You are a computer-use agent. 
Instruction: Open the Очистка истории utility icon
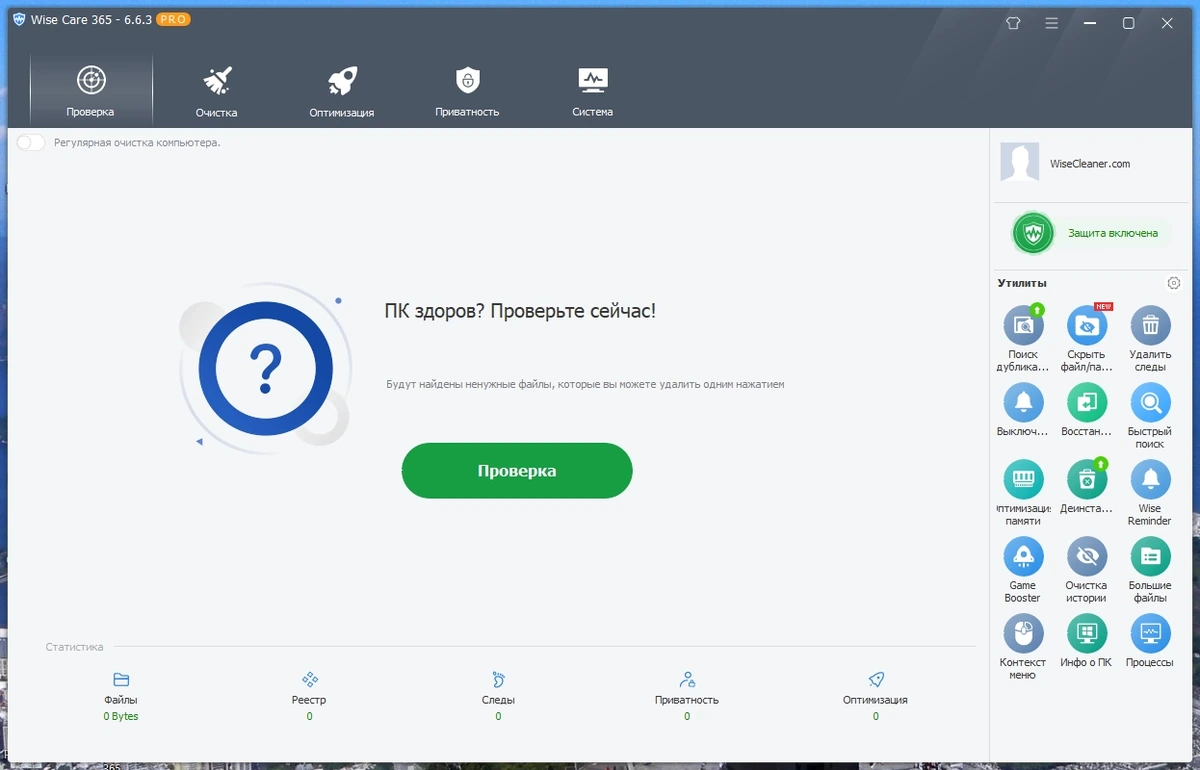[1087, 556]
